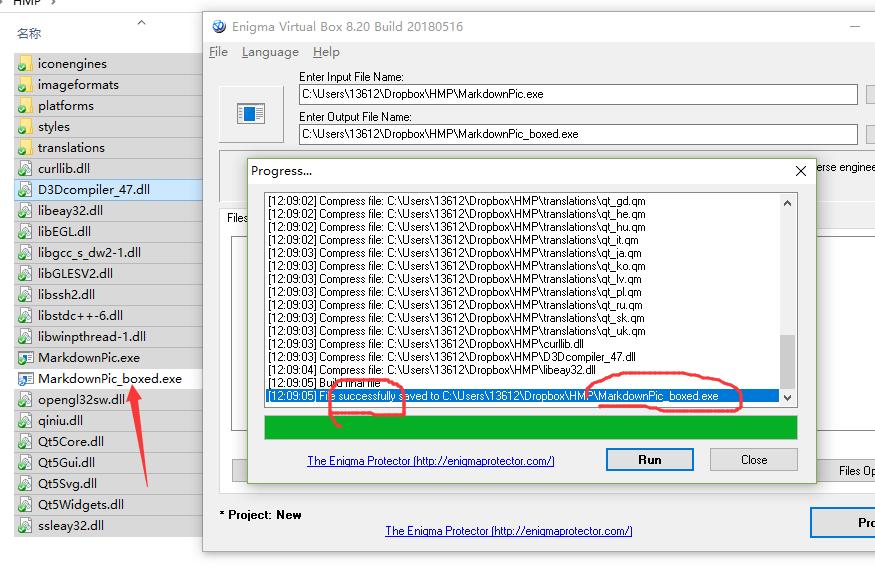The width and height of the screenshot is (875, 584).
Task: Click the log scrollbar thumb
Action: tap(787, 361)
